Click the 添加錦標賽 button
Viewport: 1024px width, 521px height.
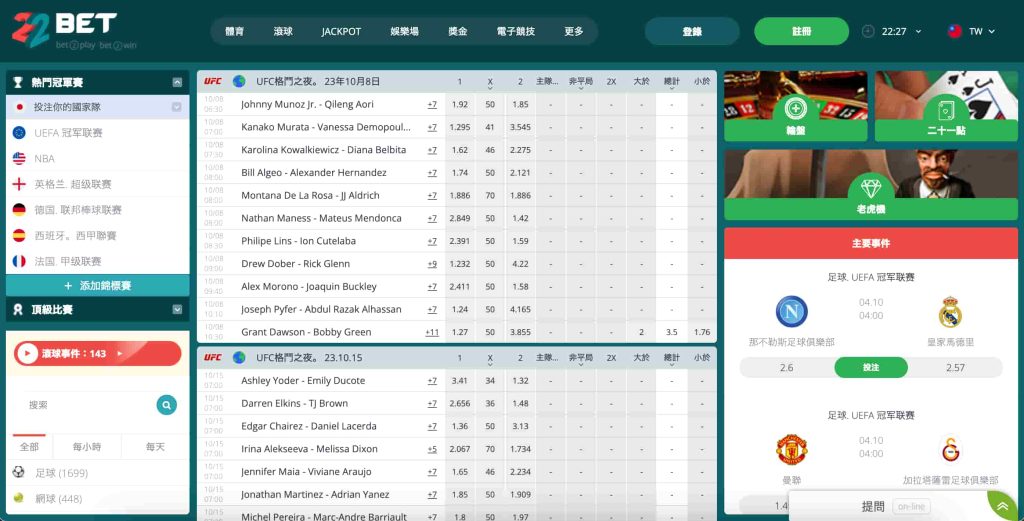tap(97, 285)
